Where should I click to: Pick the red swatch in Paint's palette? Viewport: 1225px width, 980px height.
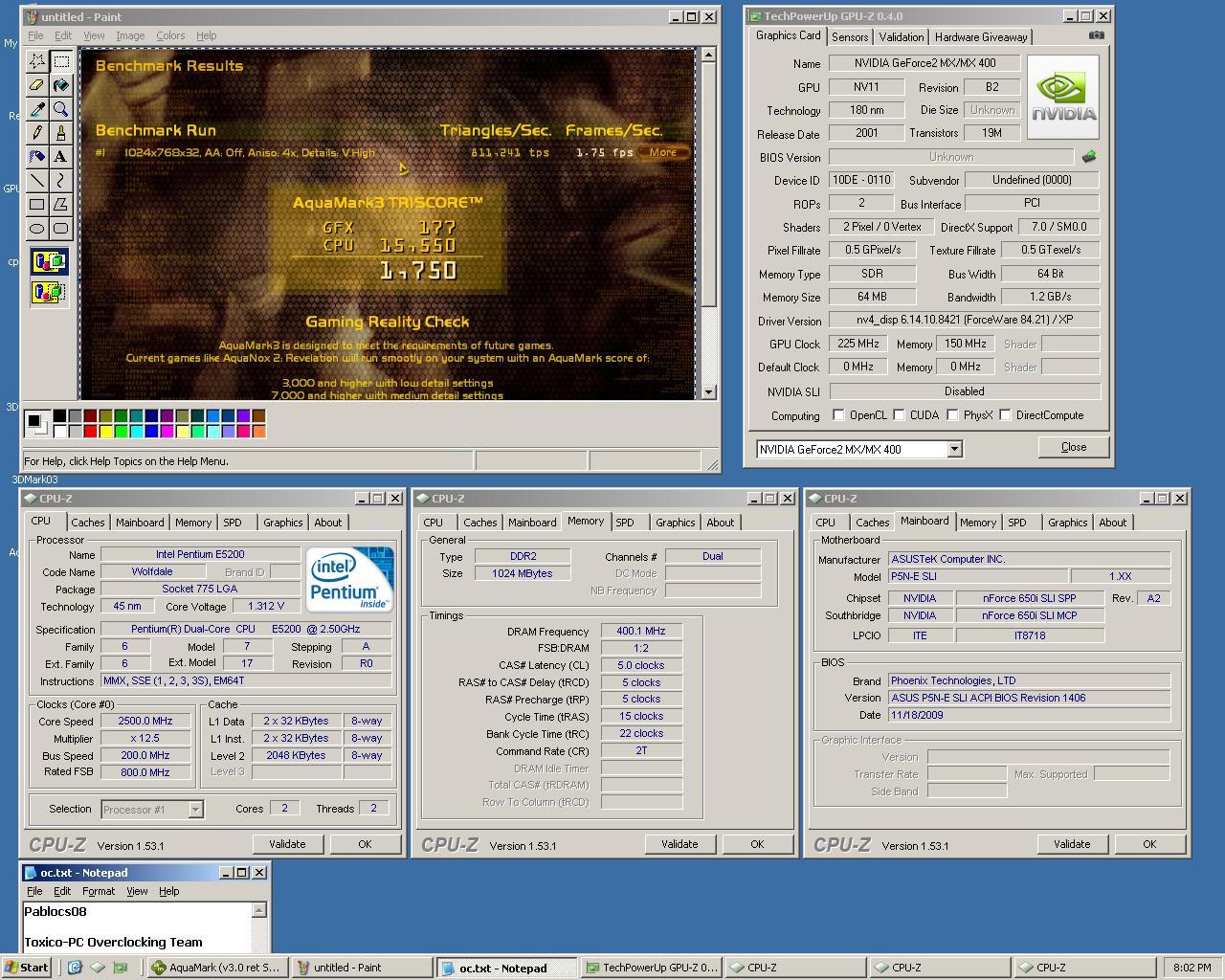pyautogui.click(x=90, y=431)
